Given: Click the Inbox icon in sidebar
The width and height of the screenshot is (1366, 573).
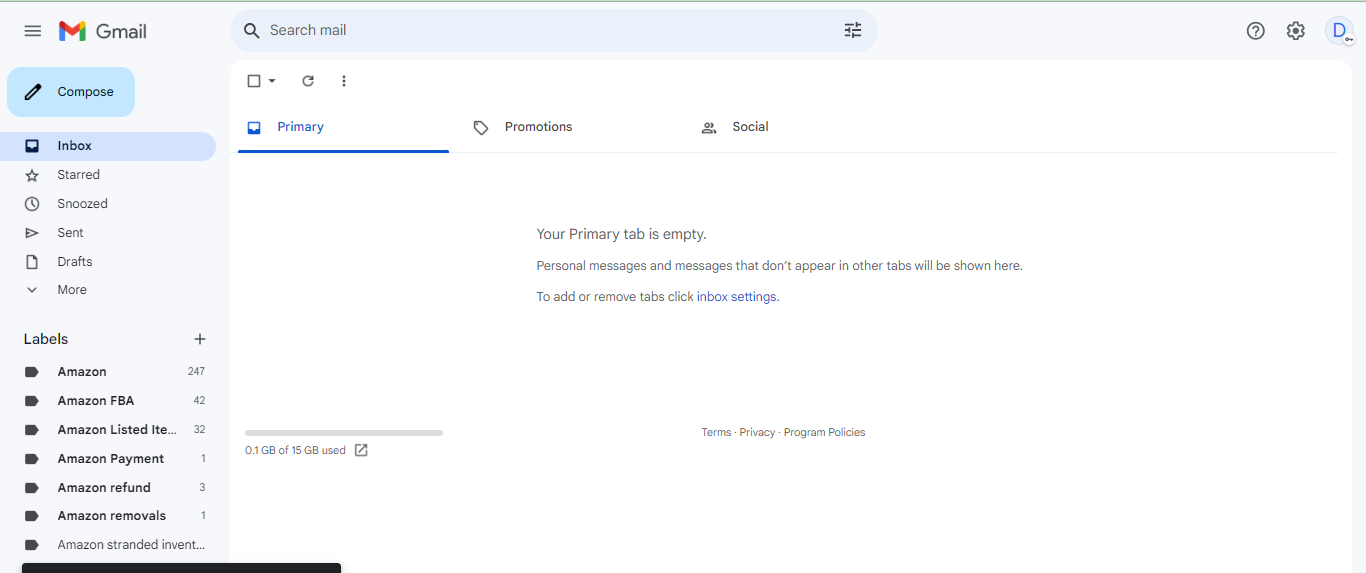Looking at the screenshot, I should pos(32,146).
